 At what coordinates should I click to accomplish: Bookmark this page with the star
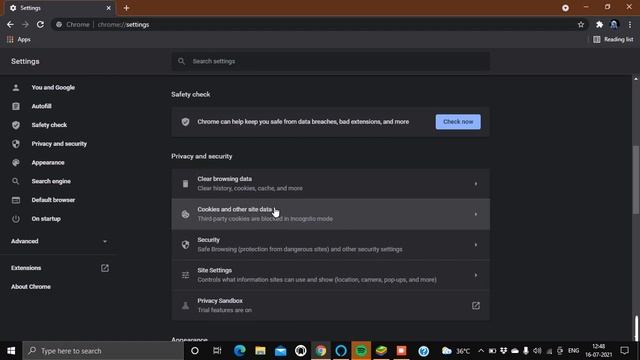(581, 24)
